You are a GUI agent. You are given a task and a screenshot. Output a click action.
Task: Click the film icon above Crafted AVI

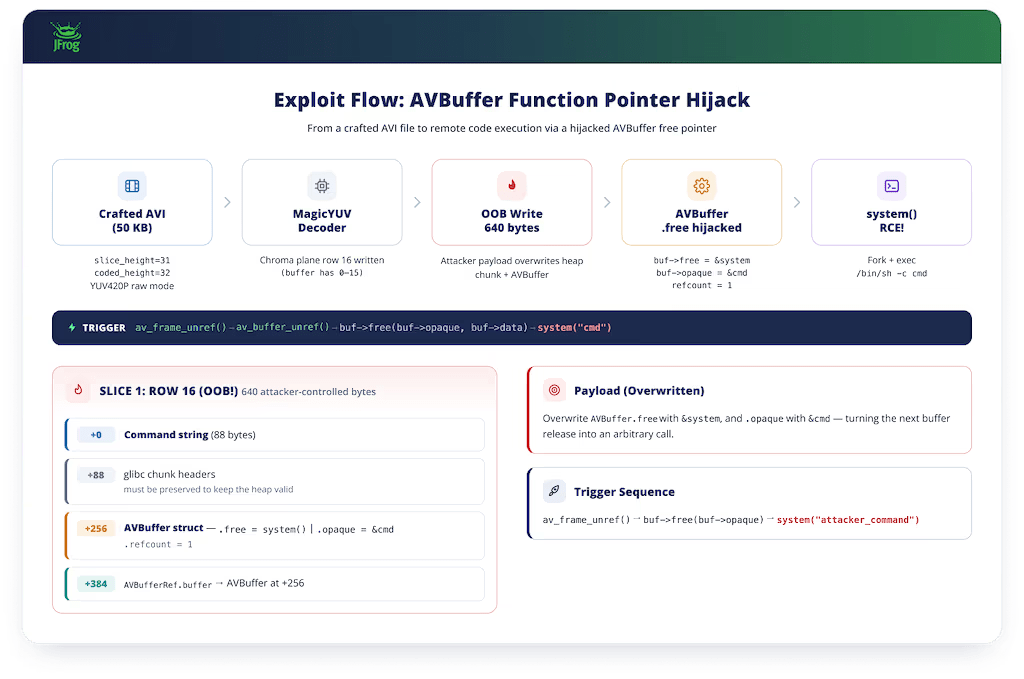132,186
